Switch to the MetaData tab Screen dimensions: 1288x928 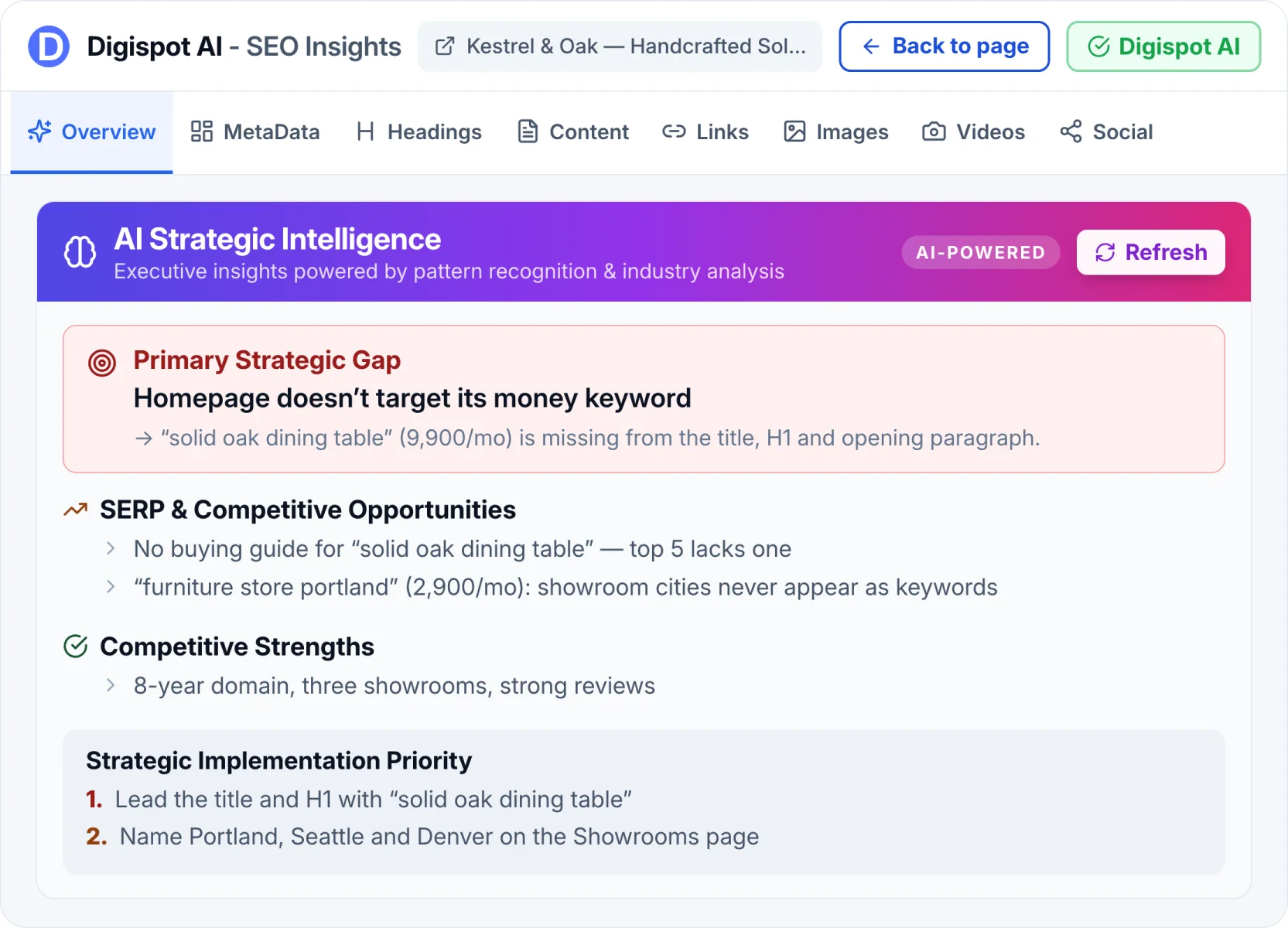(x=255, y=132)
